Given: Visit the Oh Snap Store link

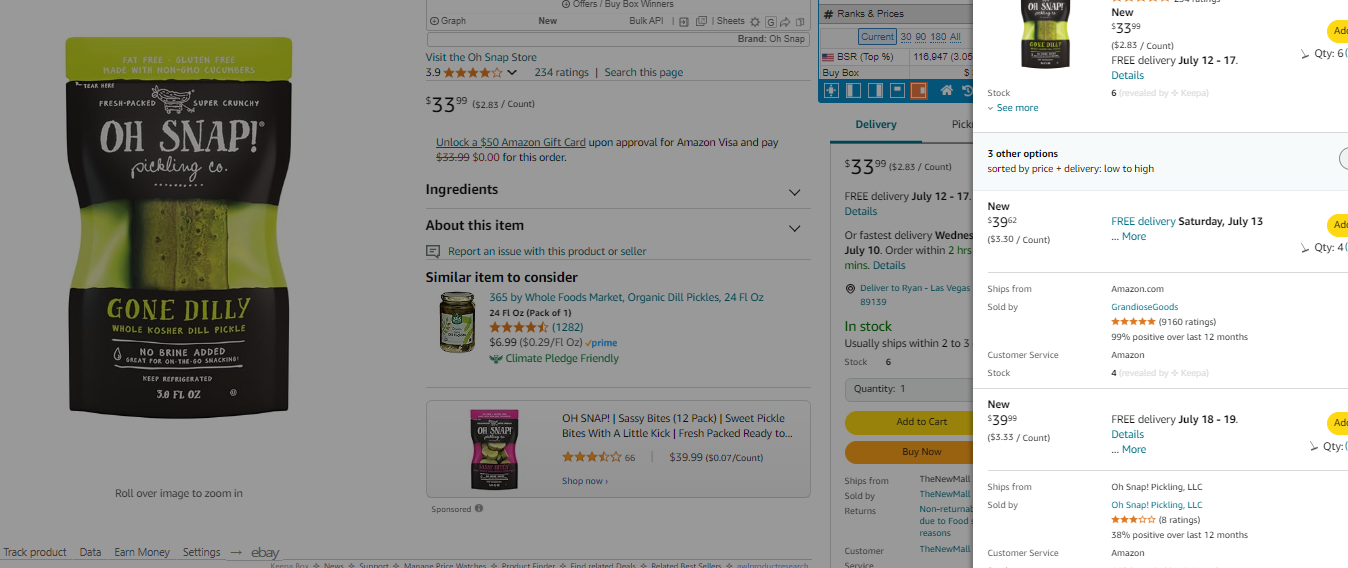Looking at the screenshot, I should (481, 57).
